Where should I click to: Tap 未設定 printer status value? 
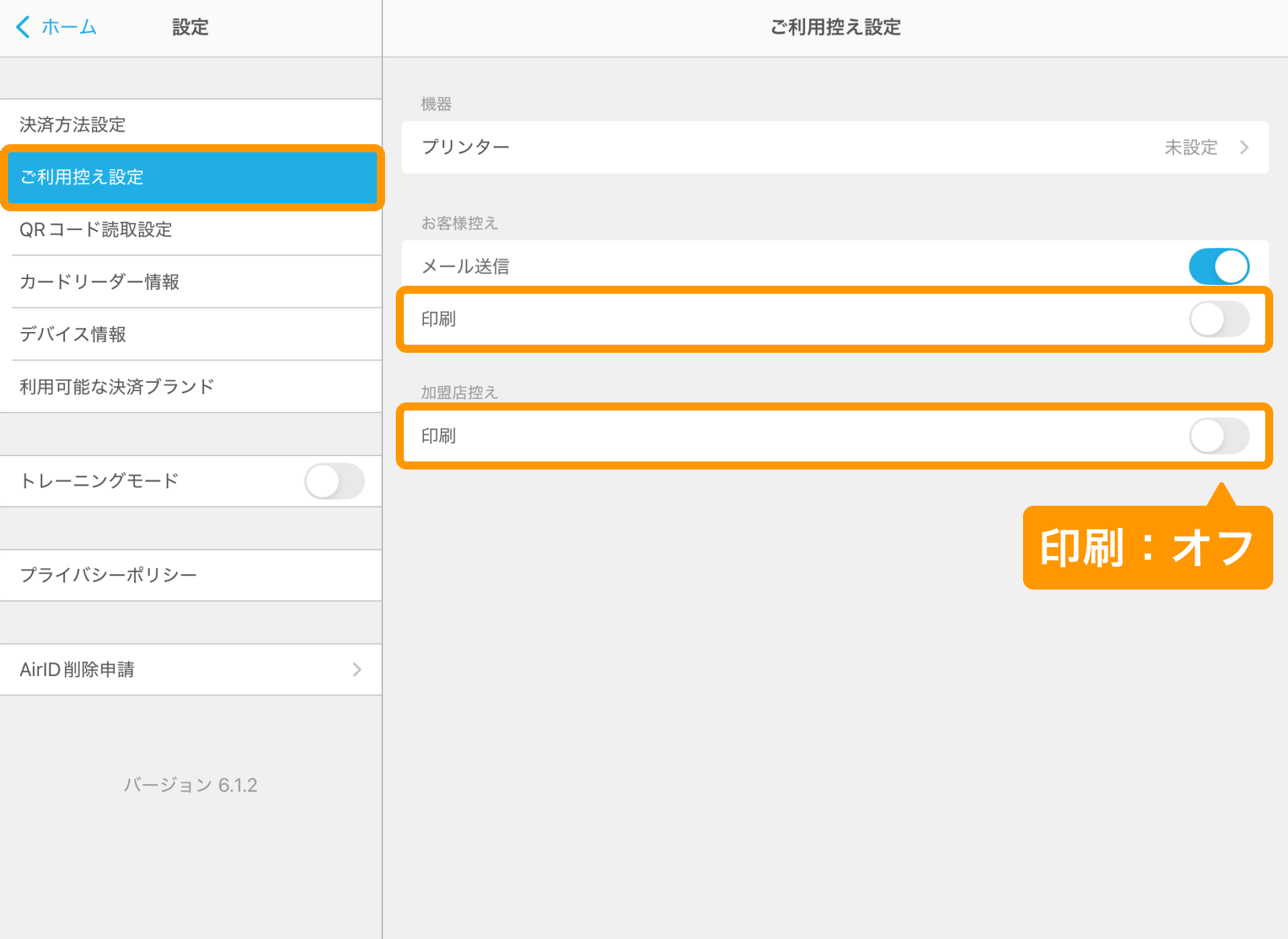pyautogui.click(x=1191, y=147)
